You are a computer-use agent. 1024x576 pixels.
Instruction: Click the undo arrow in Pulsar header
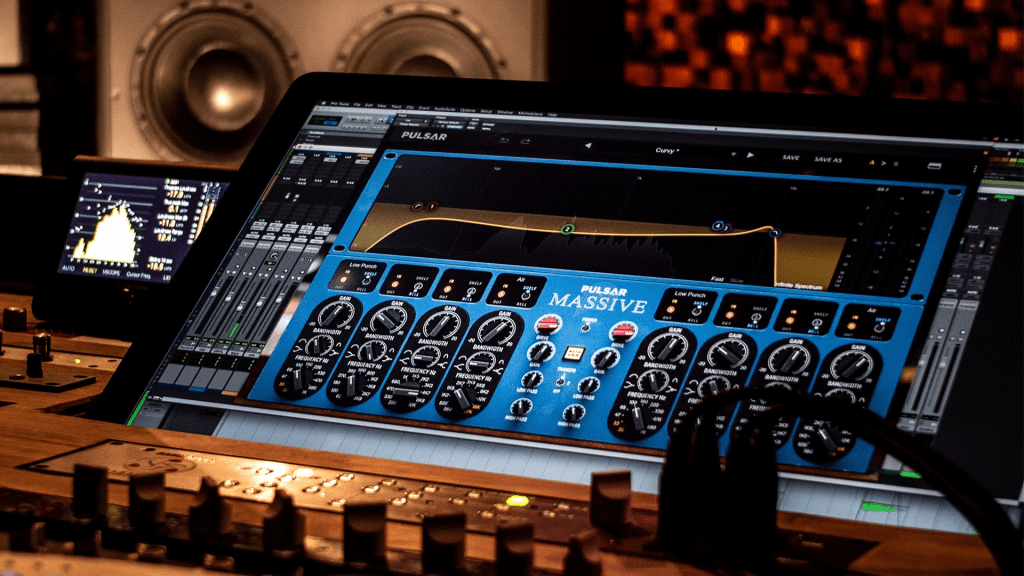click(x=504, y=141)
